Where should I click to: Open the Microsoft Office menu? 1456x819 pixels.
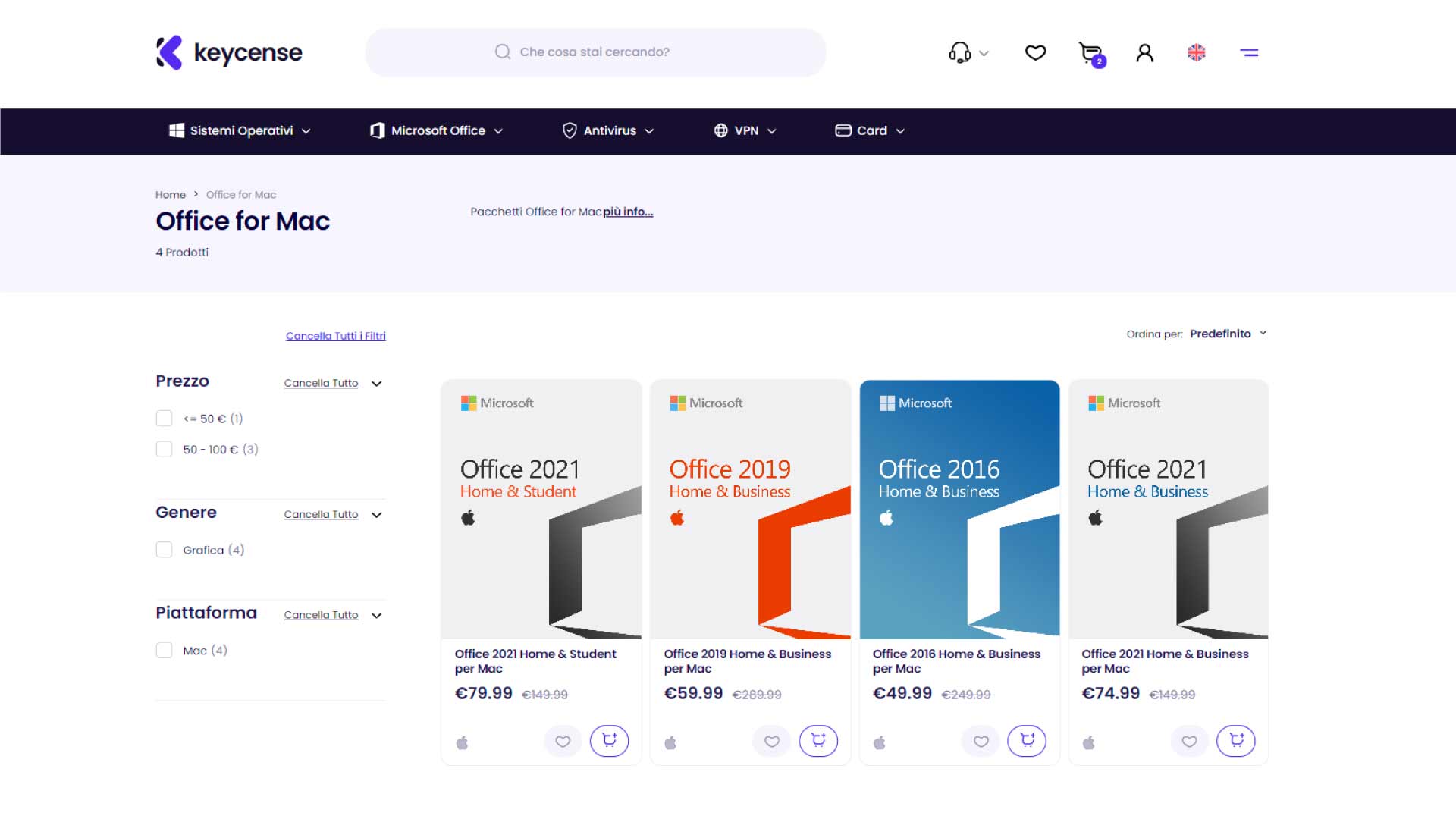437,131
